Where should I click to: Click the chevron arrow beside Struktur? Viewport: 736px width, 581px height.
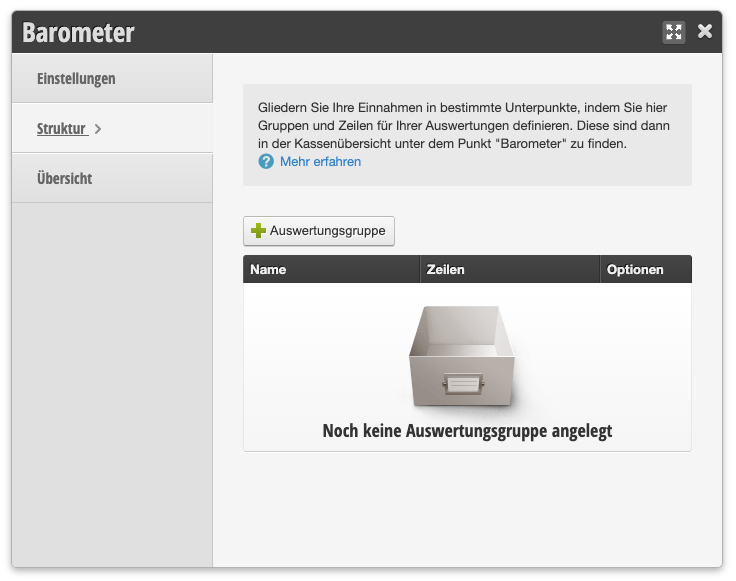pyautogui.click(x=98, y=129)
